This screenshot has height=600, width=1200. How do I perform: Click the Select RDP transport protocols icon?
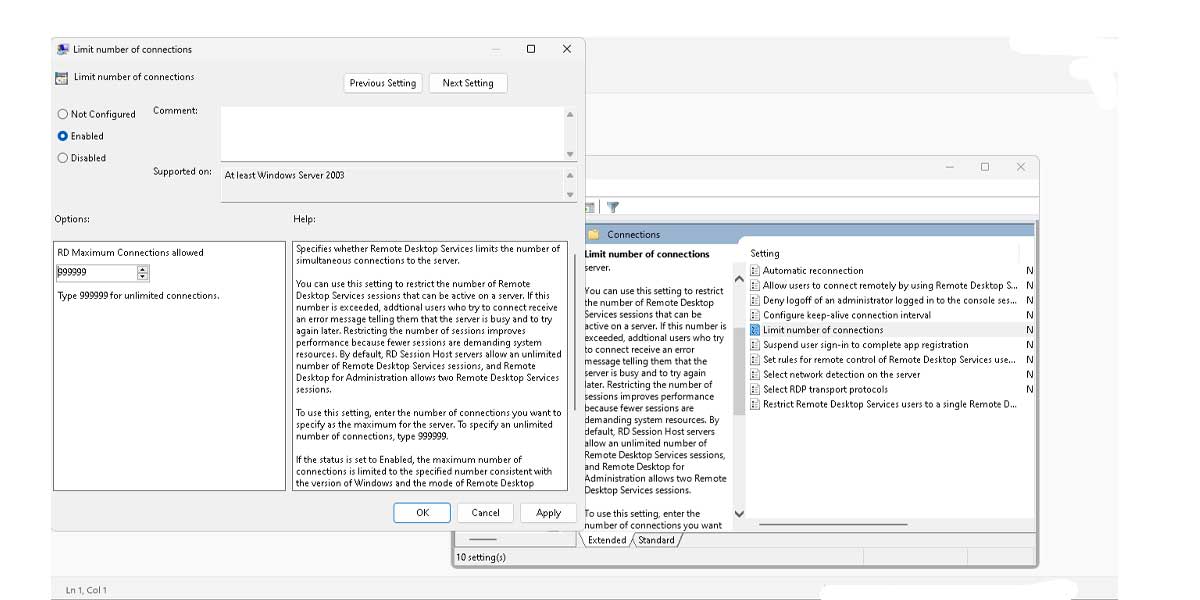[755, 390]
